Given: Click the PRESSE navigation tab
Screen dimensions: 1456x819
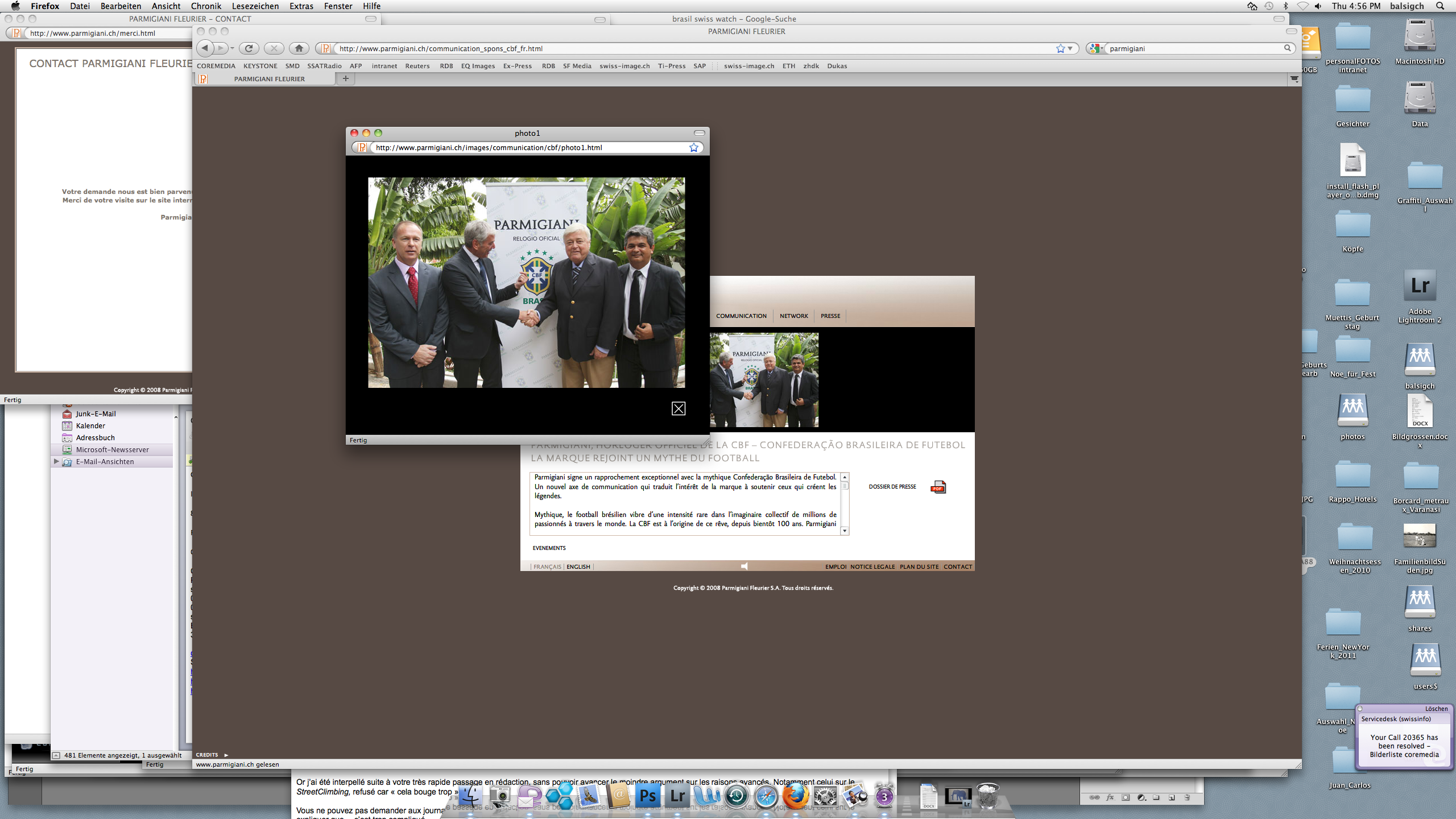Looking at the screenshot, I should (830, 316).
